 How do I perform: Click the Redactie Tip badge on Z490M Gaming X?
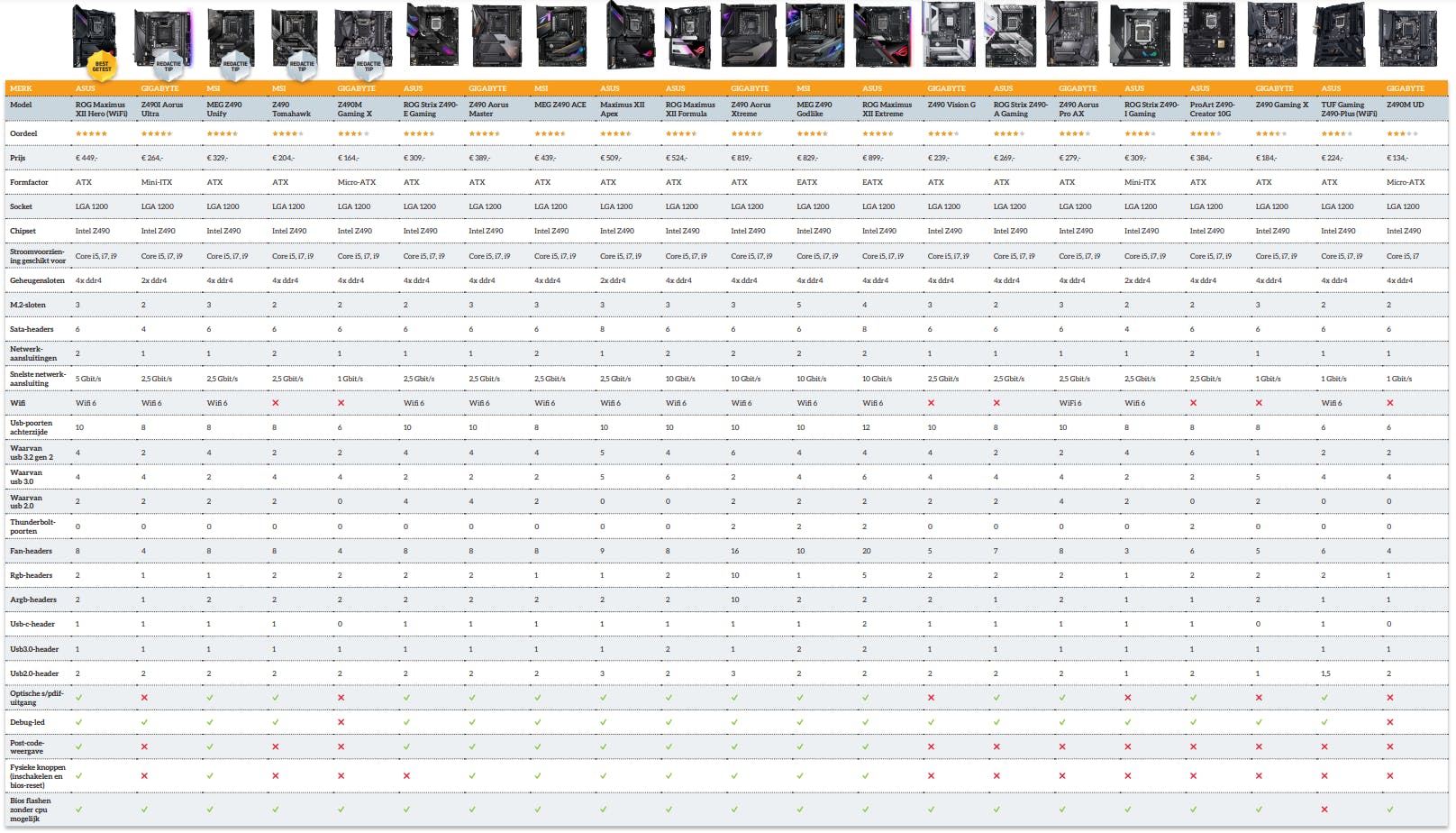(369, 65)
